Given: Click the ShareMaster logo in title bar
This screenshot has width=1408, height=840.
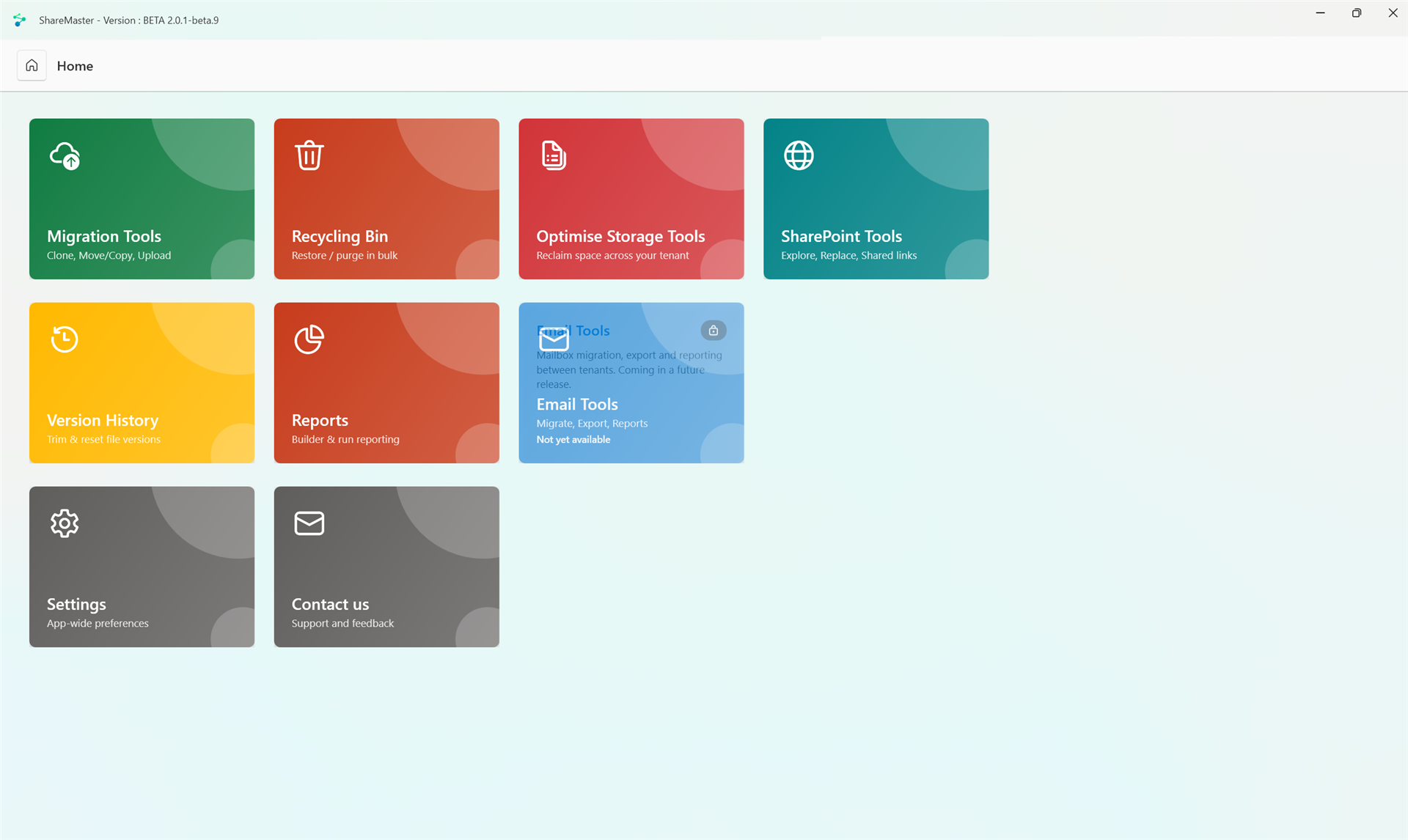Looking at the screenshot, I should click(20, 21).
